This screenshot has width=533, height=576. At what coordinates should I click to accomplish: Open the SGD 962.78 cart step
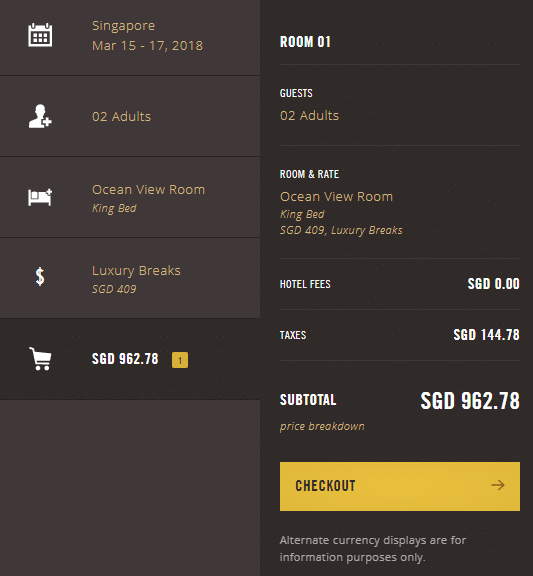pos(130,359)
